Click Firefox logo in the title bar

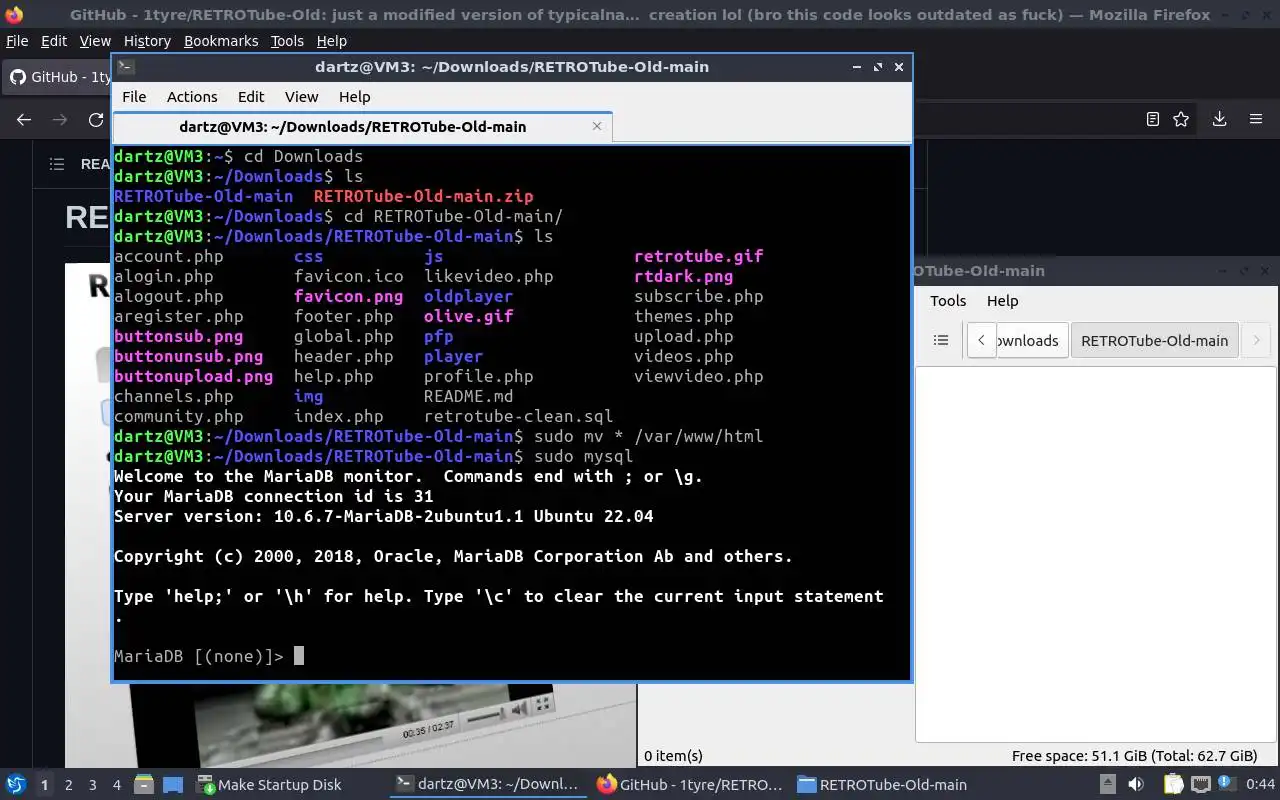pos(13,15)
